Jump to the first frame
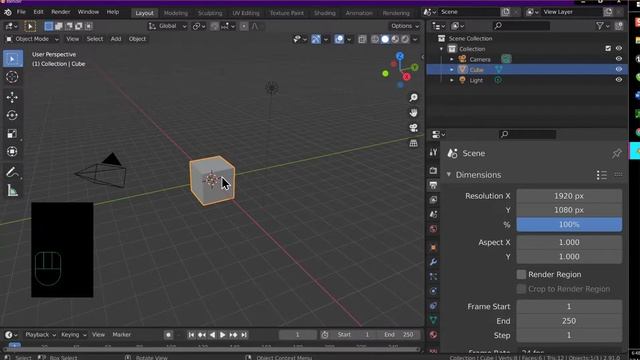This screenshot has height=360, width=640. [191, 335]
